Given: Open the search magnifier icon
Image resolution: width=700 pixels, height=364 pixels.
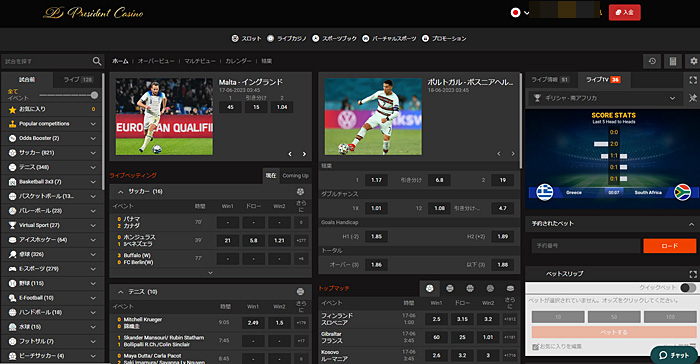Looking at the screenshot, I should 96,61.
